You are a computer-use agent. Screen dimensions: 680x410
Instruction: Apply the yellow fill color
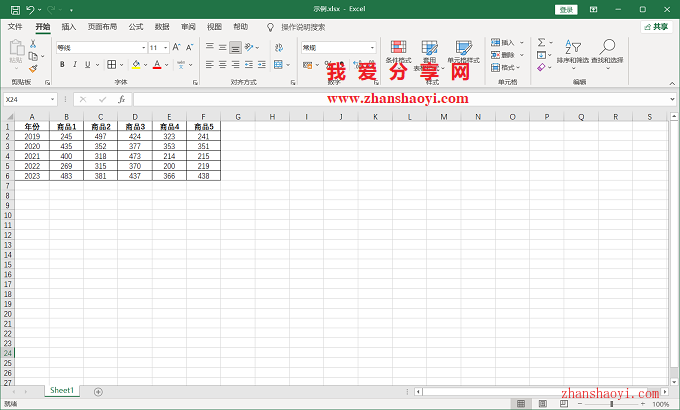point(136,65)
